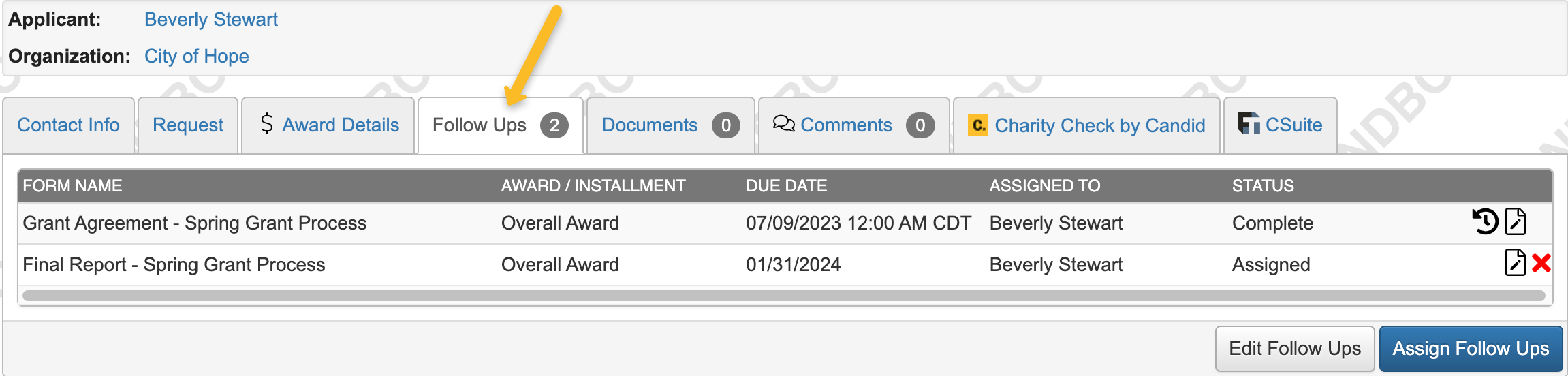
Task: Open City of Hope organization link
Action: (x=197, y=56)
